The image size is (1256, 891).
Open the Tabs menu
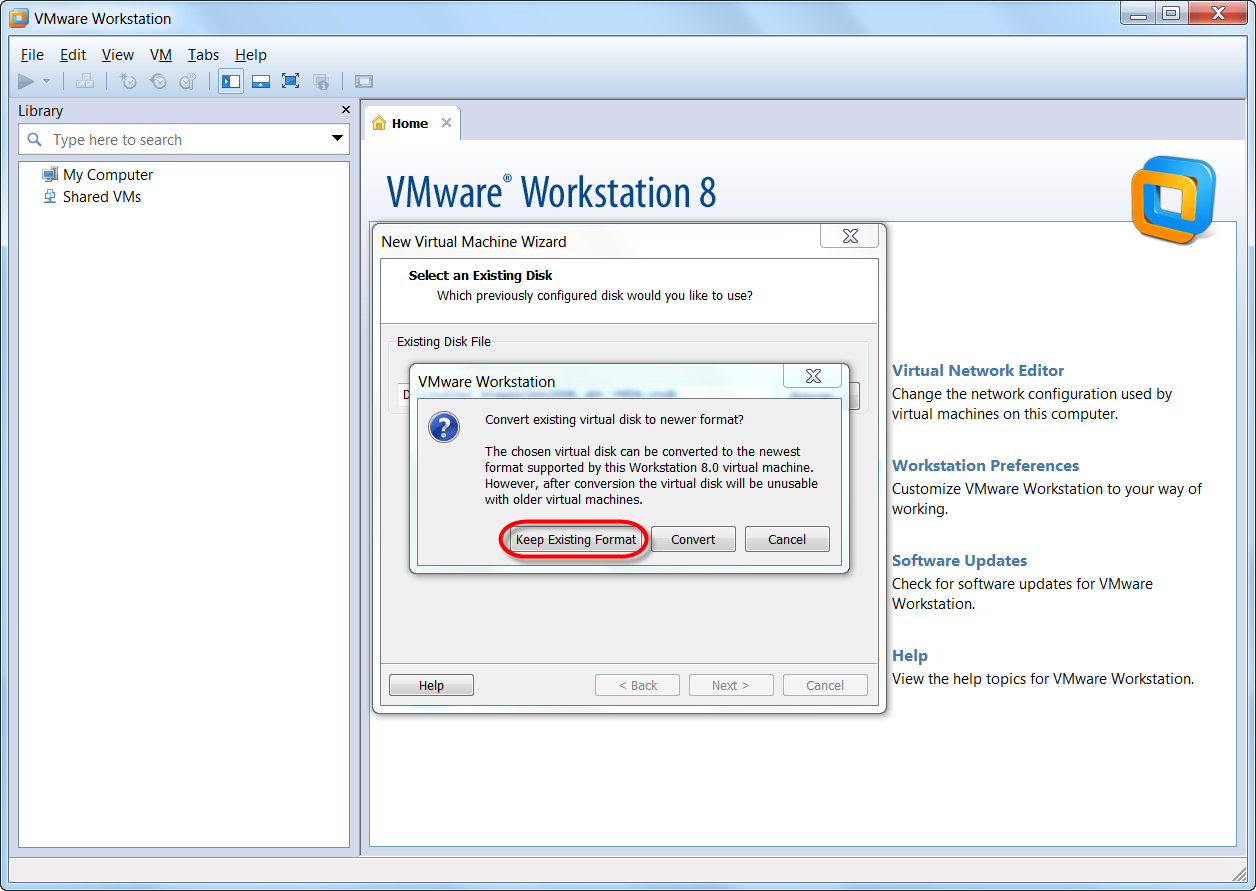(x=203, y=55)
